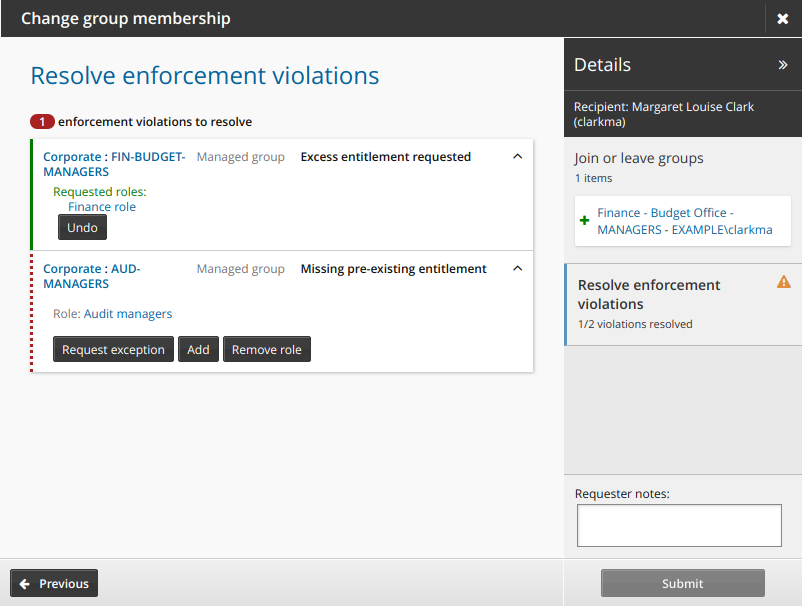The height and width of the screenshot is (606, 802).
Task: Go back with the Previous button
Action: [x=54, y=583]
